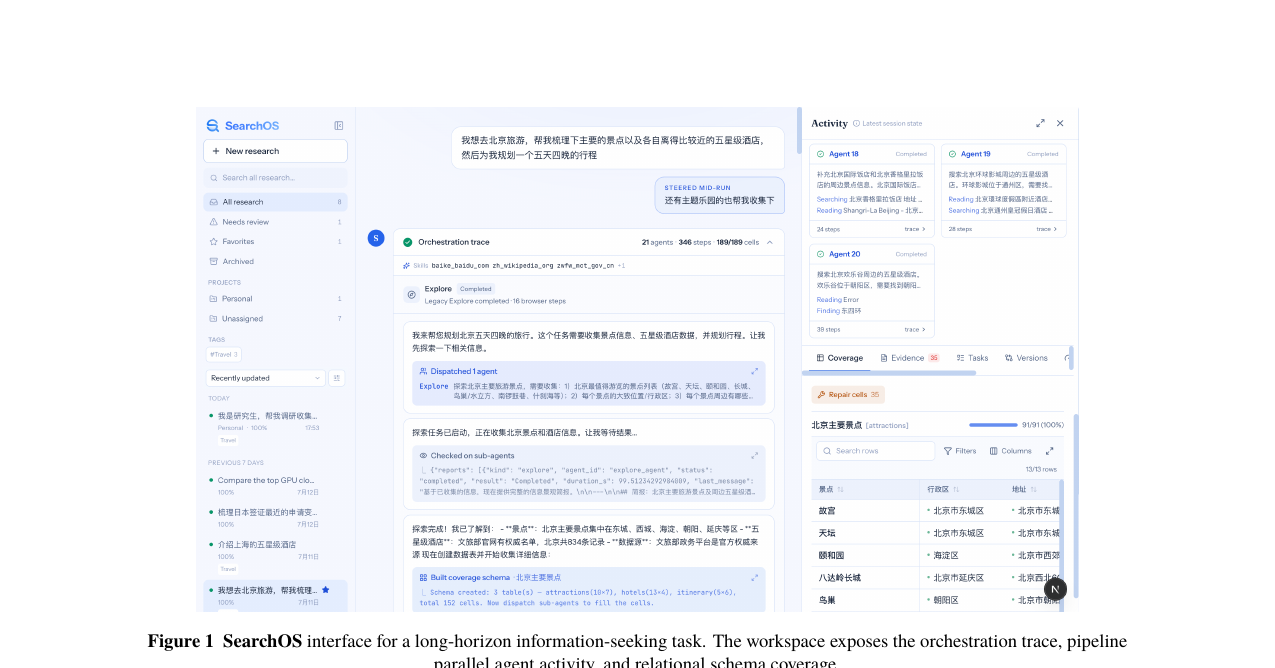This screenshot has width=1275, height=668.
Task: Click the black N floating badge
Action: (1055, 589)
